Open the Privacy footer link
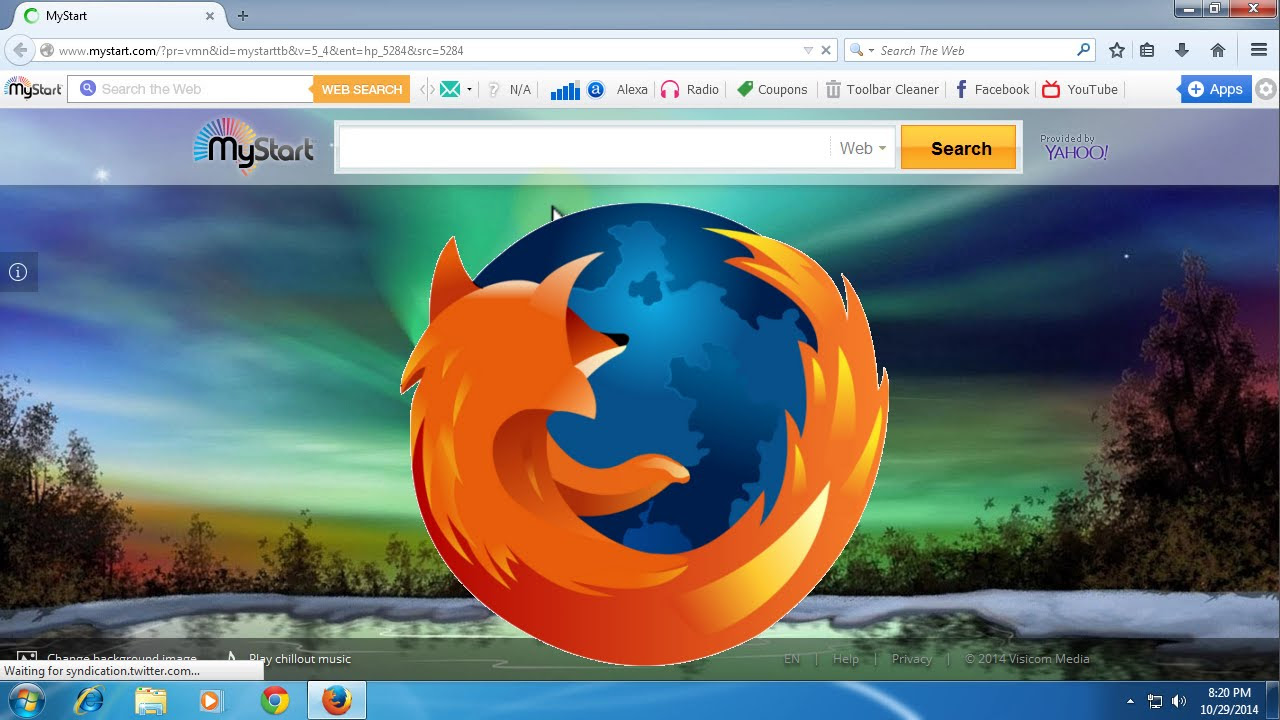 tap(912, 659)
